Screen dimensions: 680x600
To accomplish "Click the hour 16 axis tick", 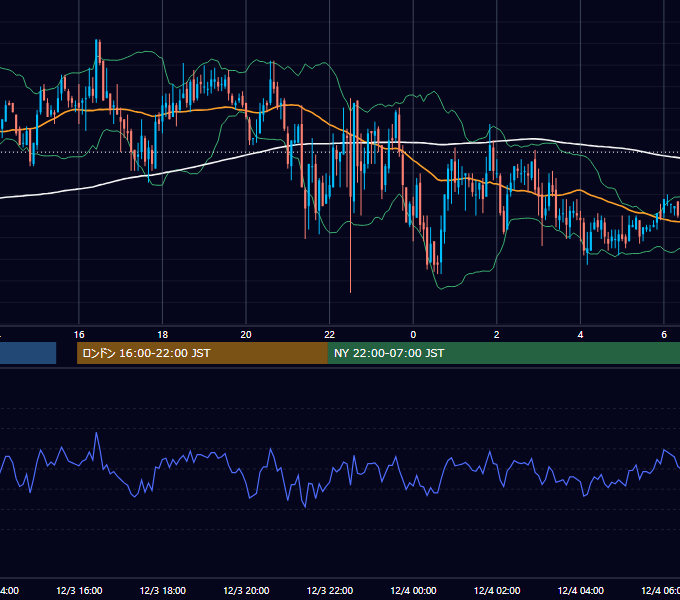I will click(79, 335).
